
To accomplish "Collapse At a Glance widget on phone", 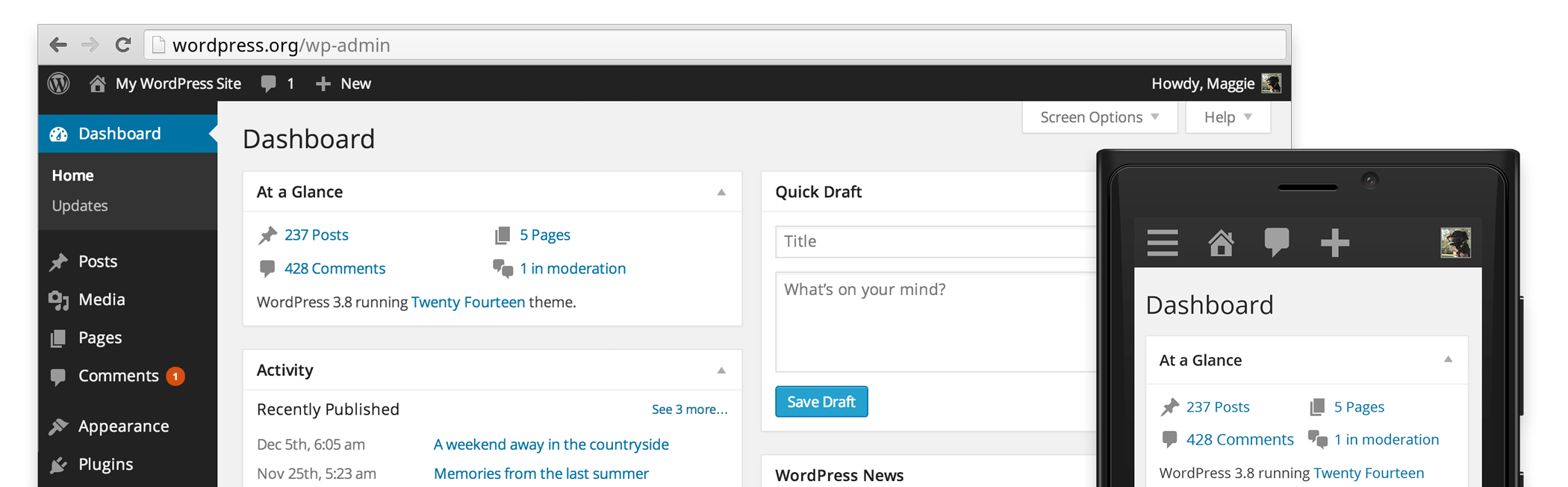I will pyautogui.click(x=1448, y=360).
